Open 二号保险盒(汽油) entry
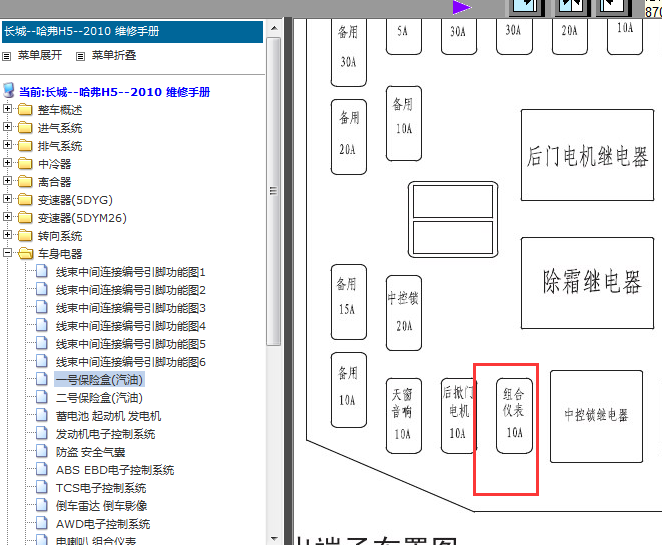The height and width of the screenshot is (545, 662). [99, 398]
